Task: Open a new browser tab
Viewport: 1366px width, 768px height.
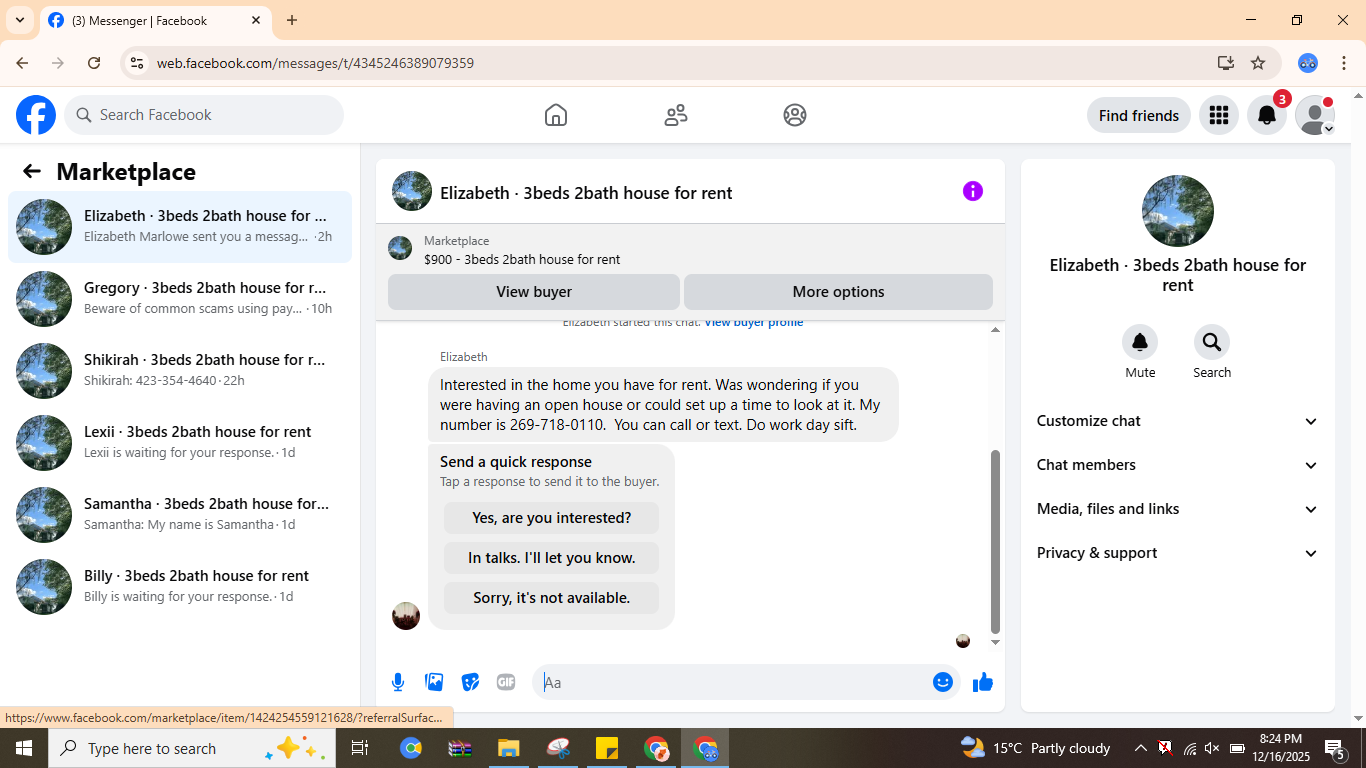Action: pos(292,20)
